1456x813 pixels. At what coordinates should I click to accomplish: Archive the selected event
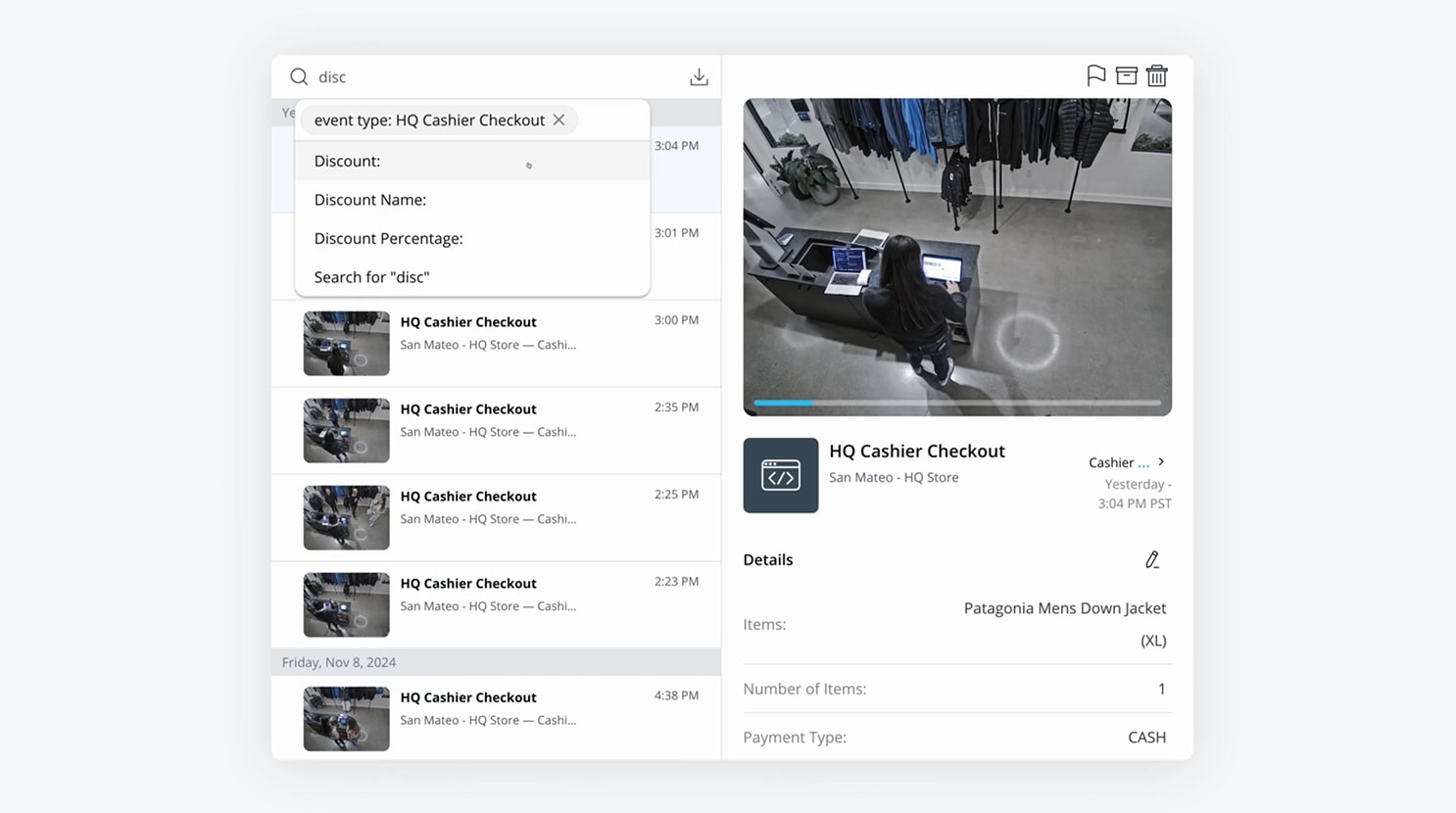click(1127, 75)
